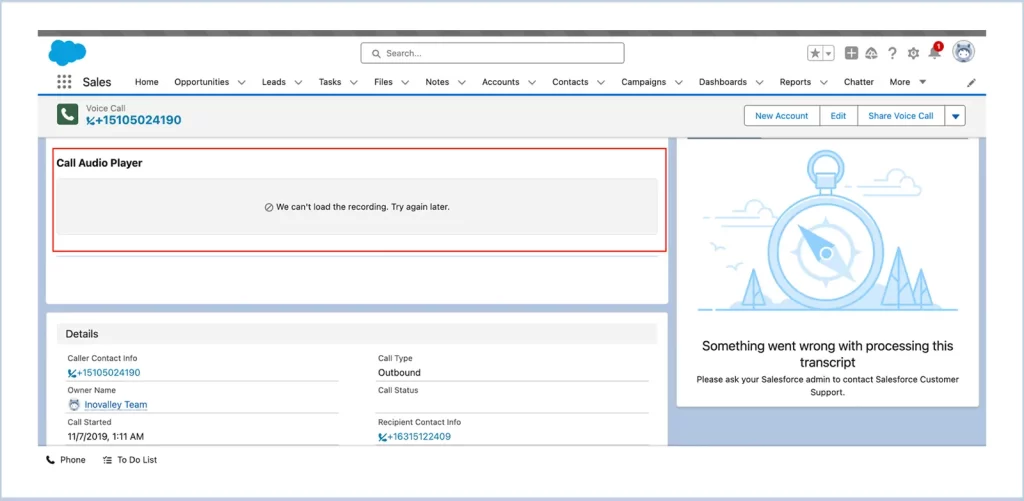Click header phone number +15105024190
This screenshot has width=1024, height=501.
(x=134, y=120)
